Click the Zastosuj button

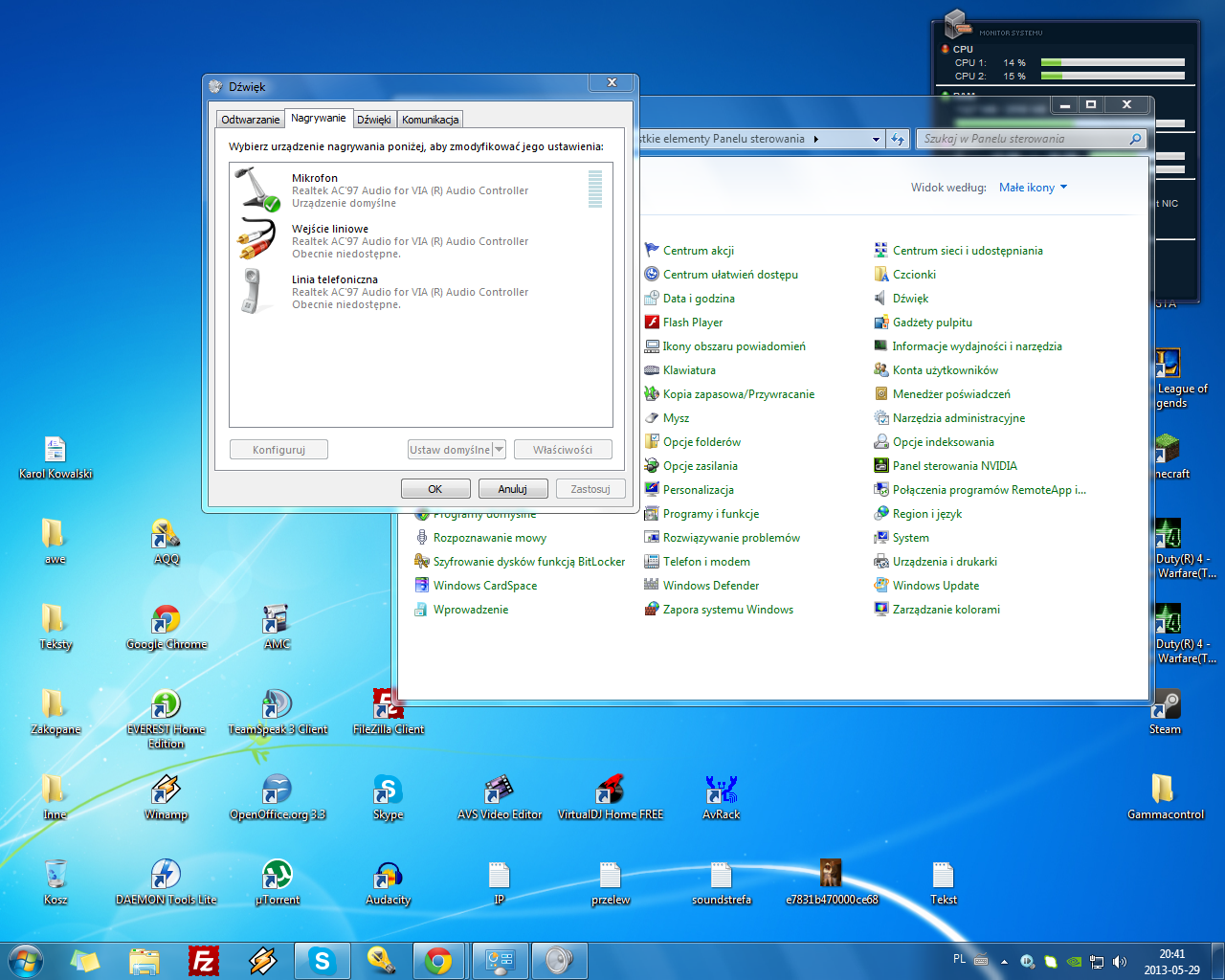(x=590, y=489)
